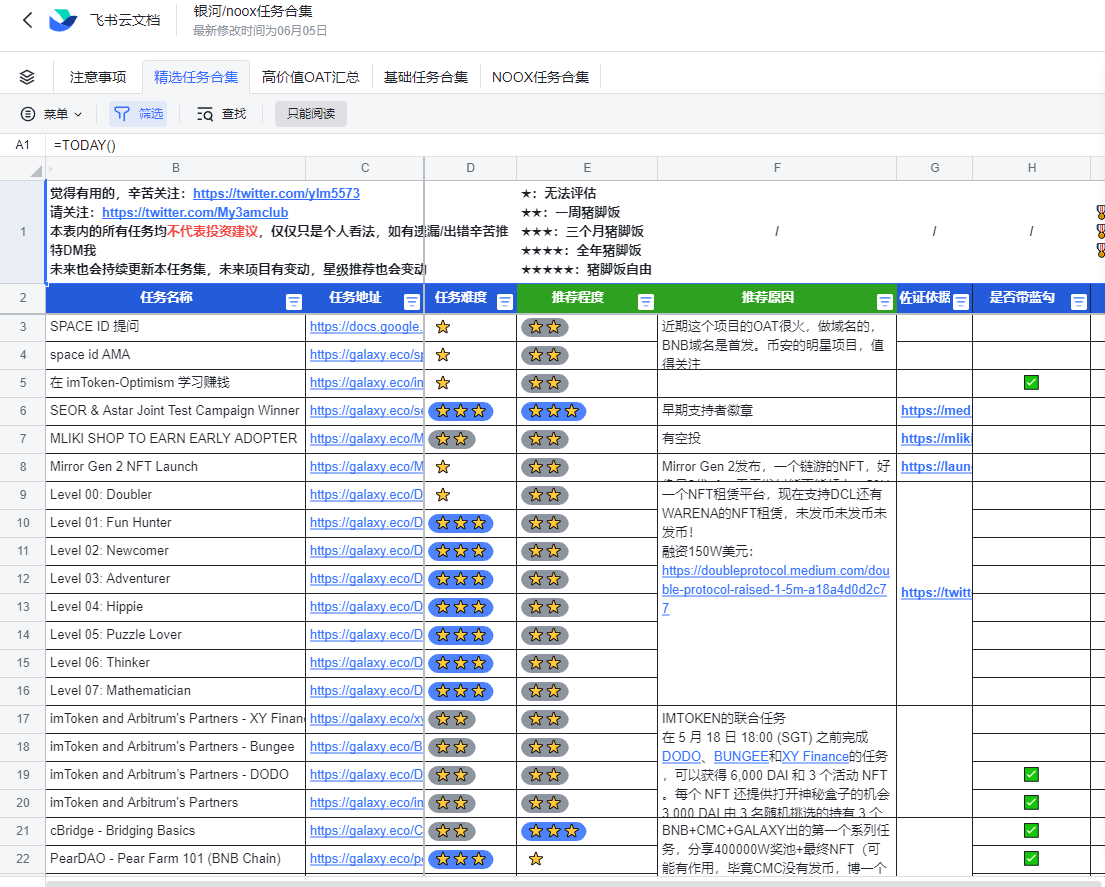The image size is (1105, 887).
Task: Click cell Level 07: Mathematician
Action: click(x=175, y=690)
